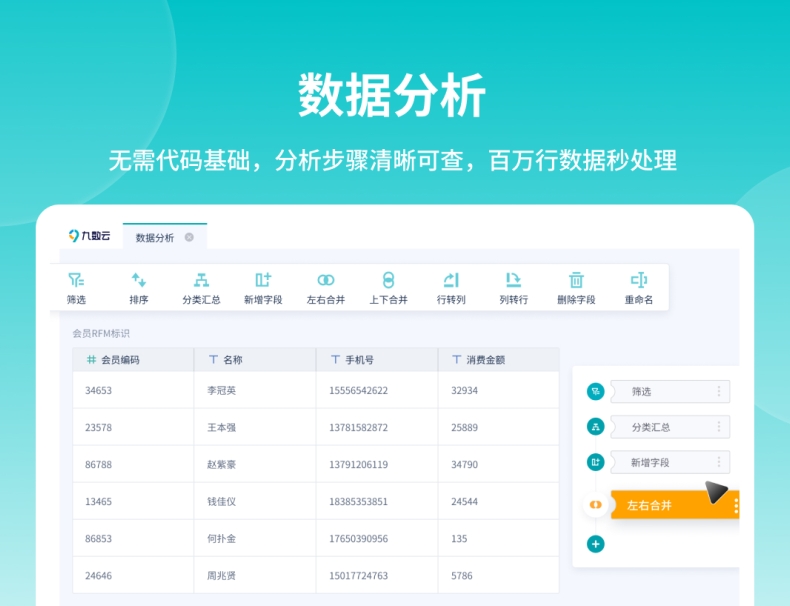
Task: Click the round 筛选 step icon in steps panel
Action: click(596, 391)
